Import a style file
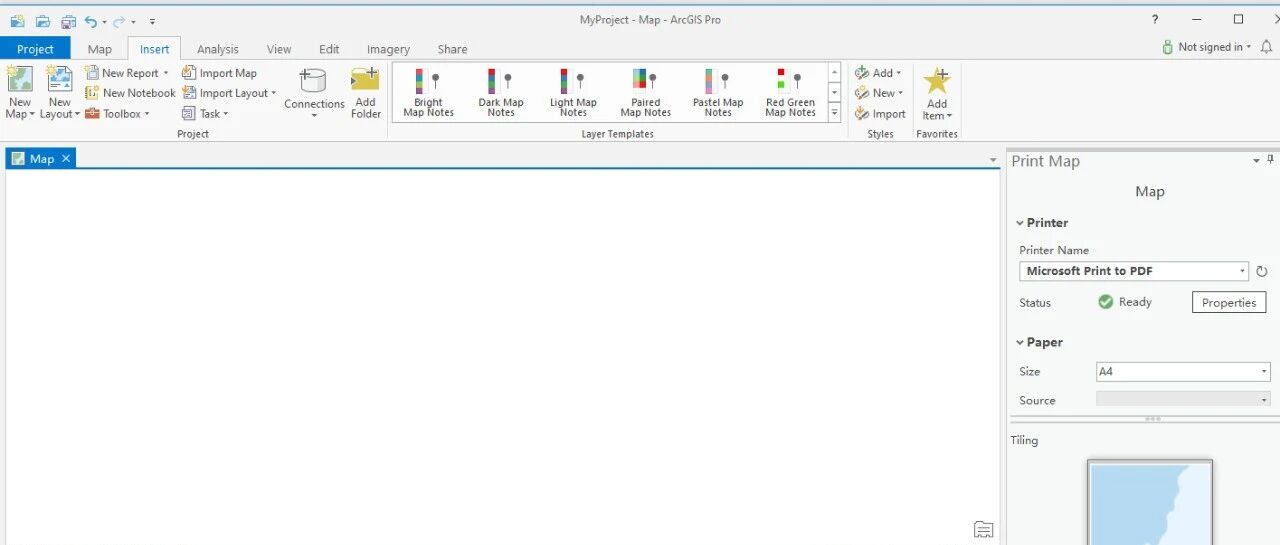 pos(880,114)
